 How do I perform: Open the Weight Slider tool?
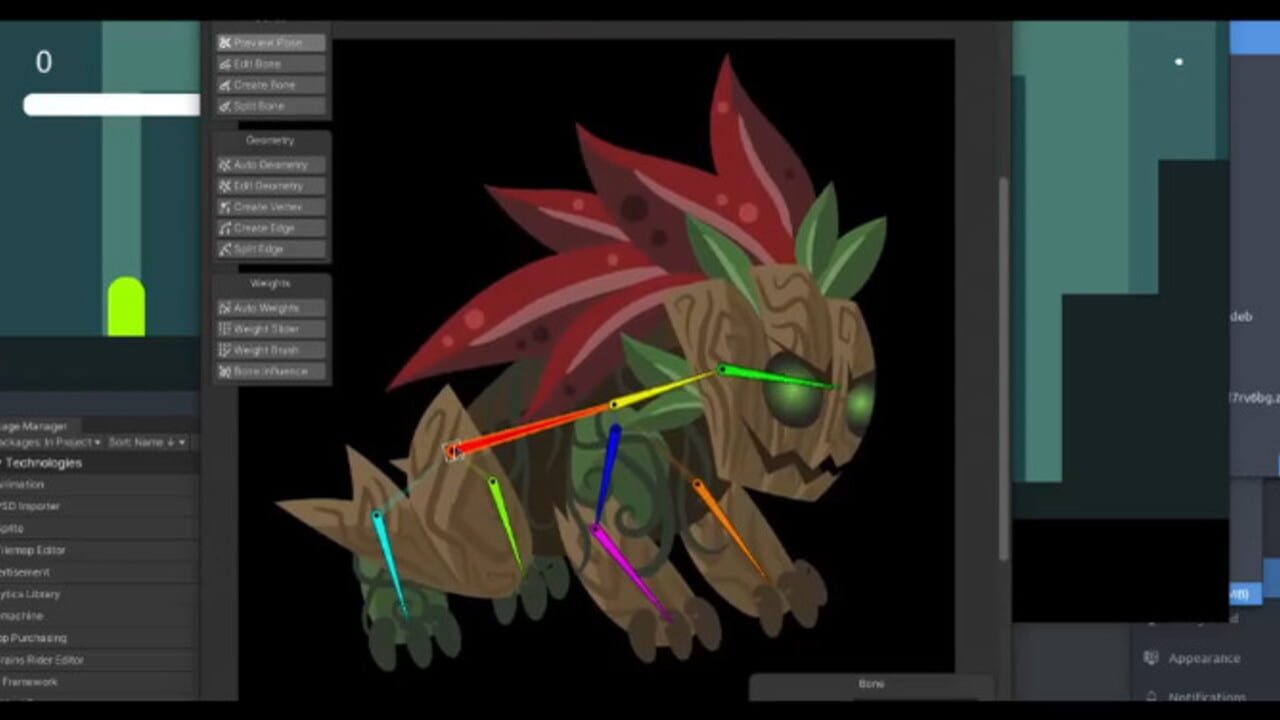[271, 329]
